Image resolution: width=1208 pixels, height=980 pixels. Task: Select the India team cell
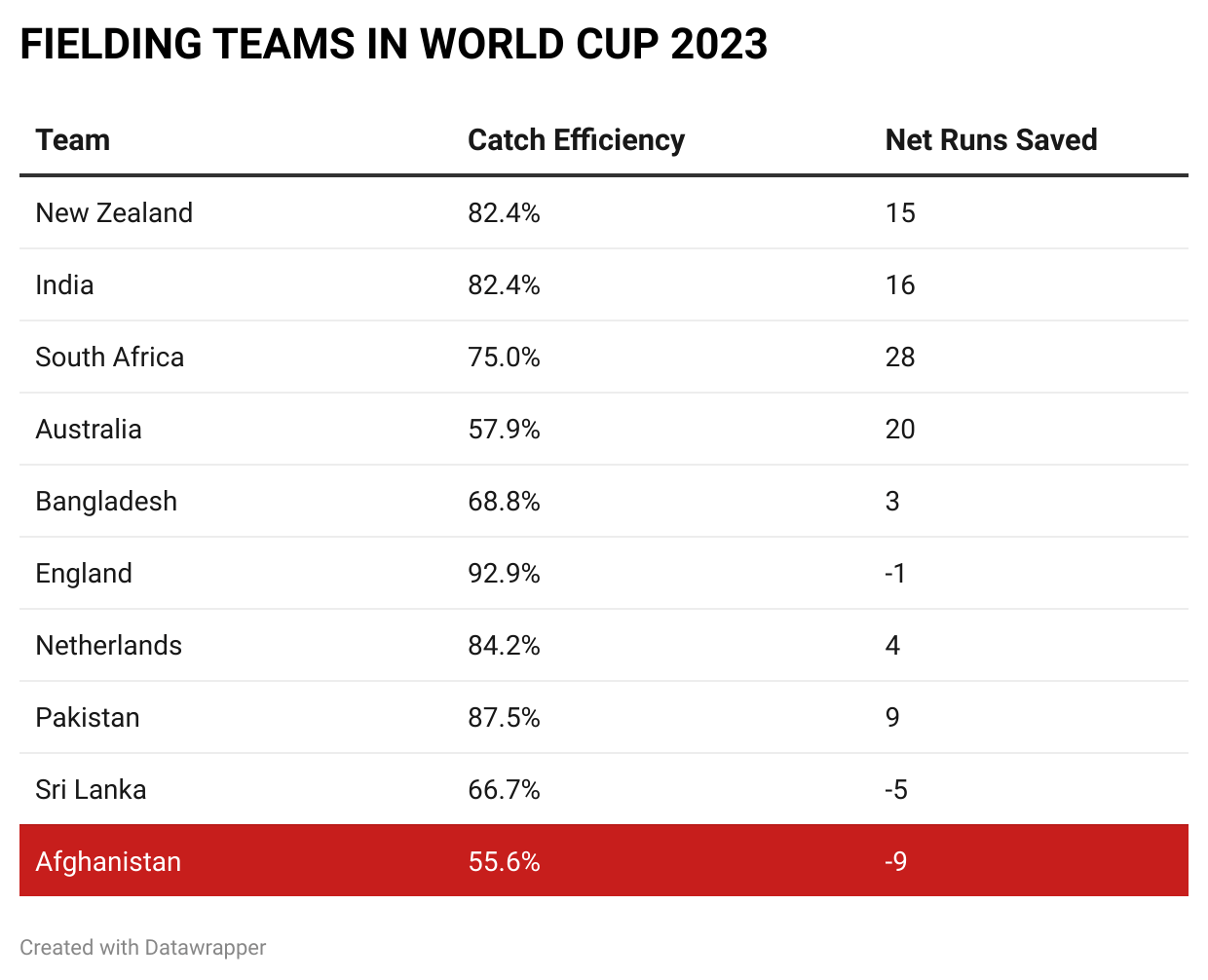tap(64, 285)
